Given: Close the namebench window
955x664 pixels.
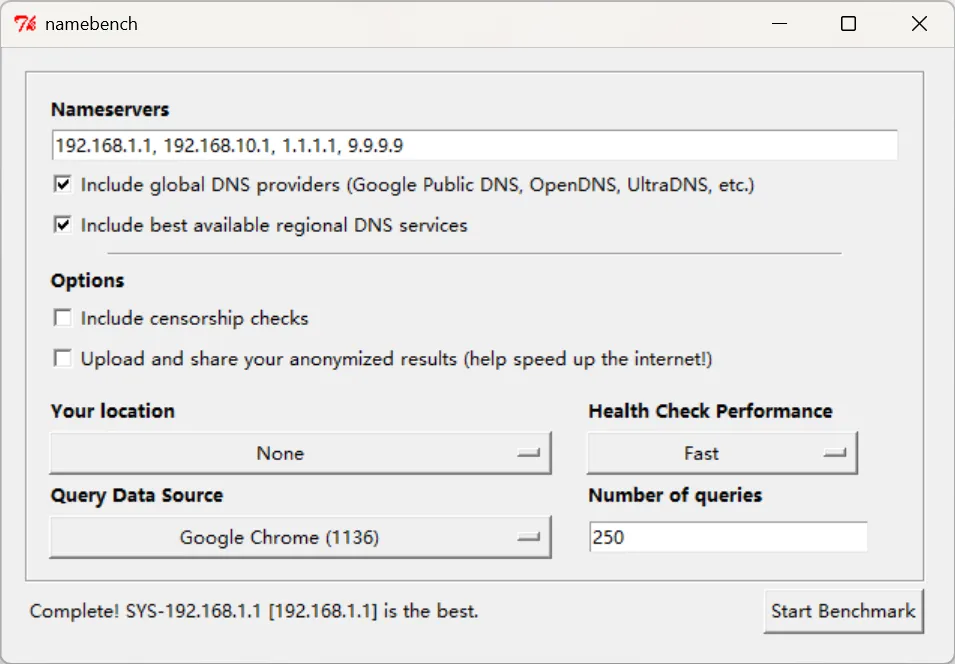Looking at the screenshot, I should 919,24.
